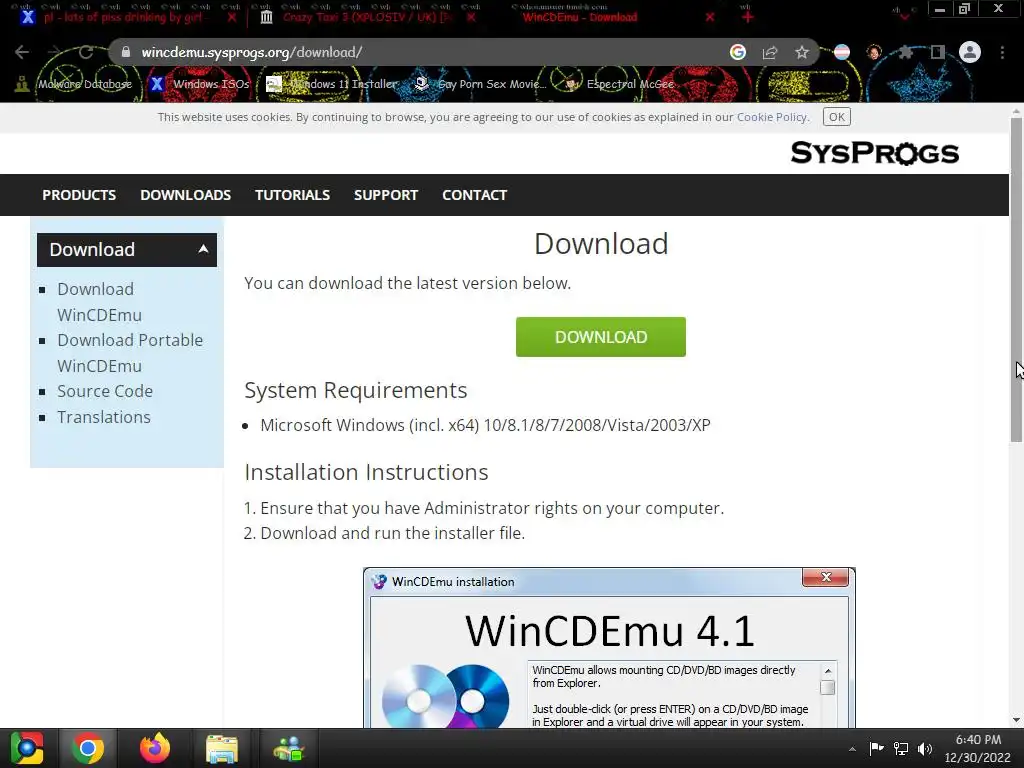Viewport: 1024px width, 768px height.
Task: Click the avatar-face extension icon in toolbar
Action: pos(874,52)
